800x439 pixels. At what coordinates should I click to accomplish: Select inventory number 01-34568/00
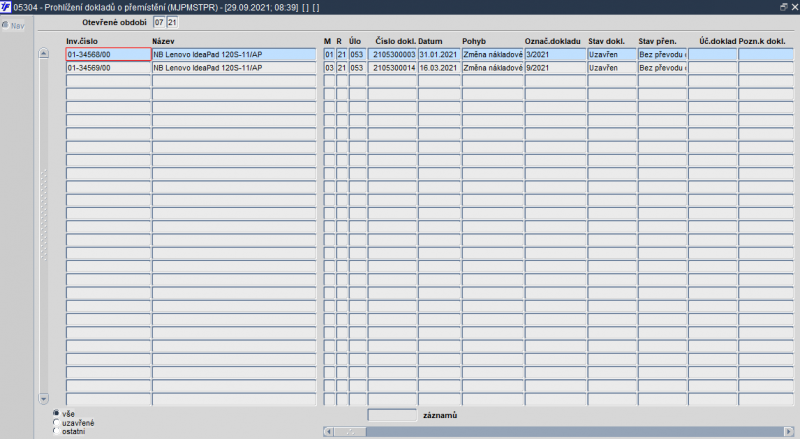108,55
